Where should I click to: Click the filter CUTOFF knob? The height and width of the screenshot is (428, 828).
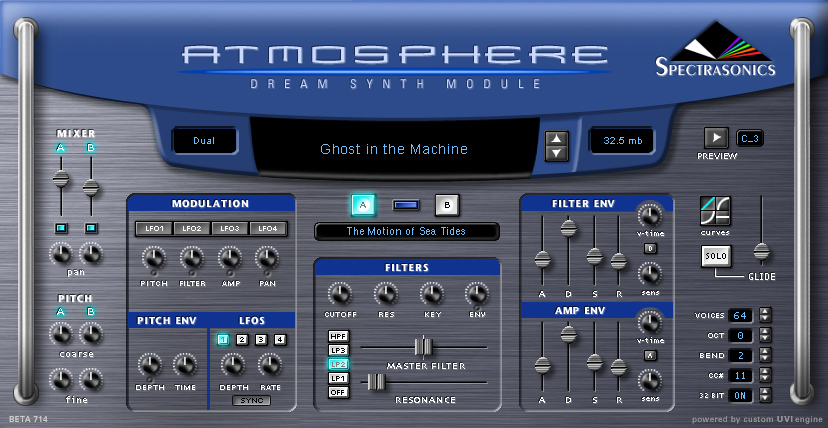click(340, 293)
